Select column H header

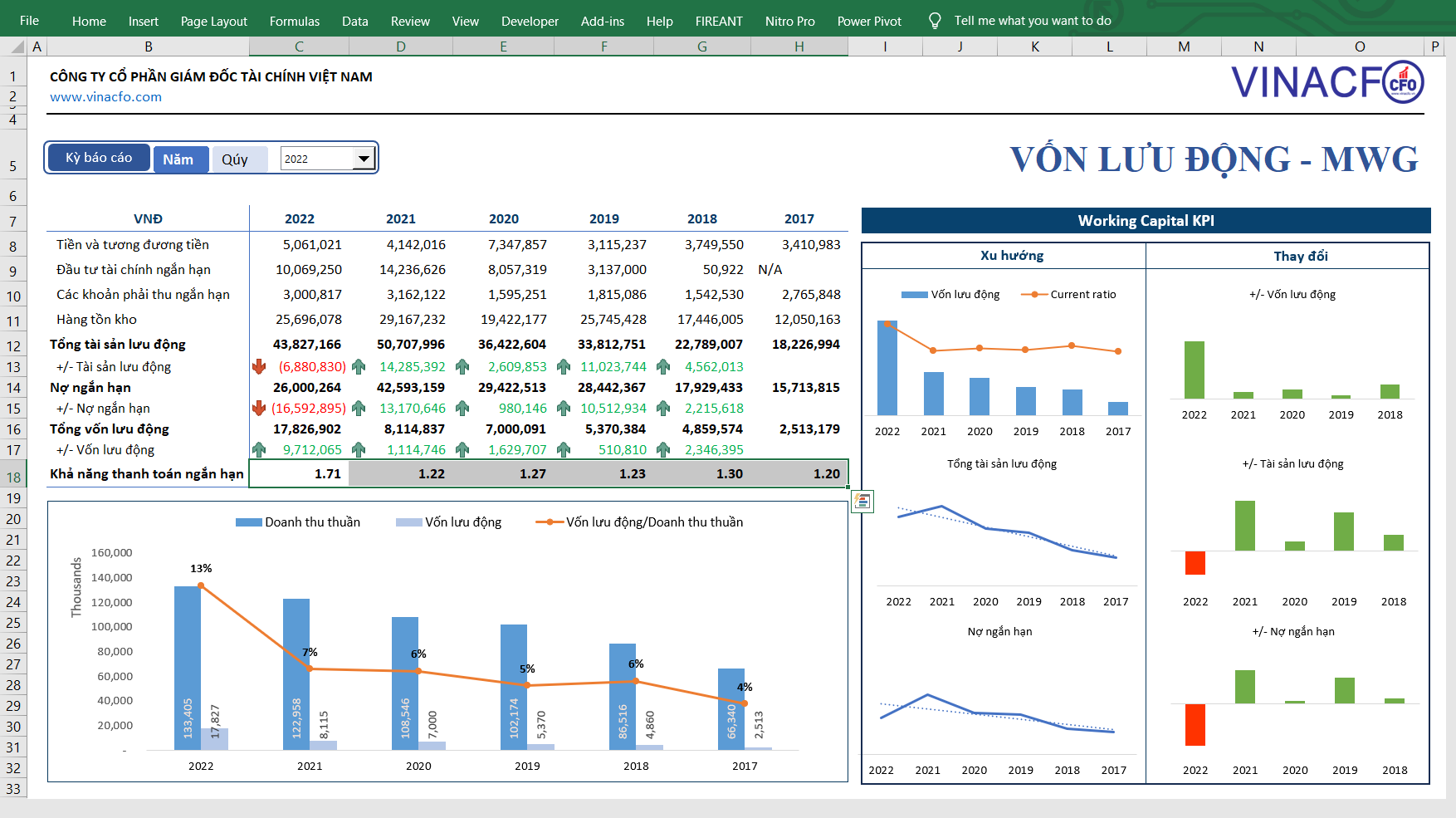(799, 47)
